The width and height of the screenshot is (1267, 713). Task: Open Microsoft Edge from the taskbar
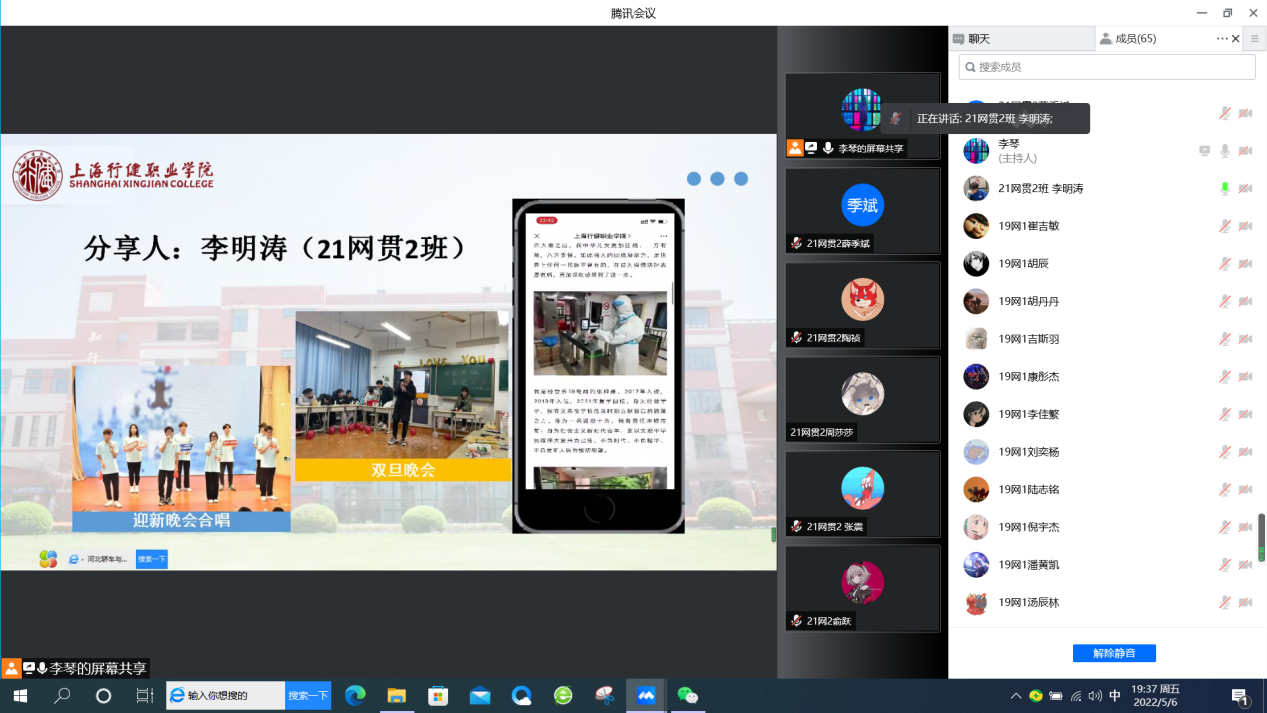pyautogui.click(x=355, y=696)
